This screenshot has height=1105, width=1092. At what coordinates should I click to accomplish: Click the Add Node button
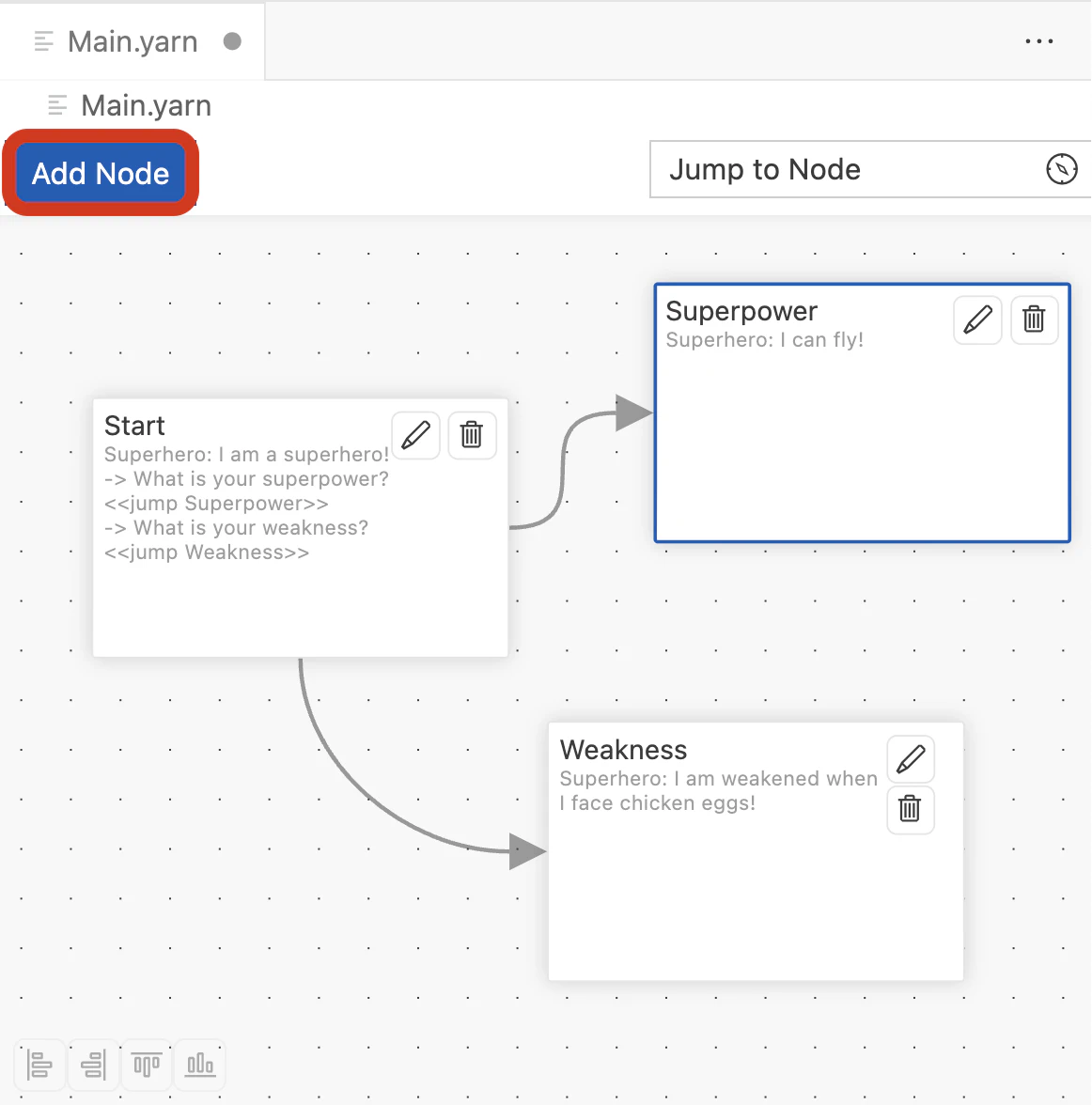coord(101,173)
